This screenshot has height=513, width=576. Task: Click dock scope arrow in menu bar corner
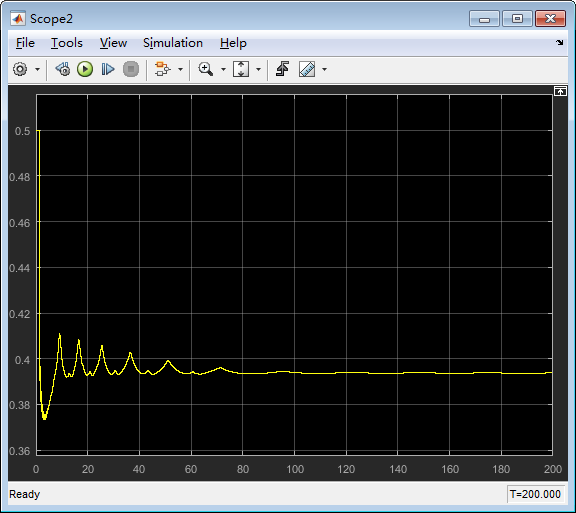tap(559, 43)
